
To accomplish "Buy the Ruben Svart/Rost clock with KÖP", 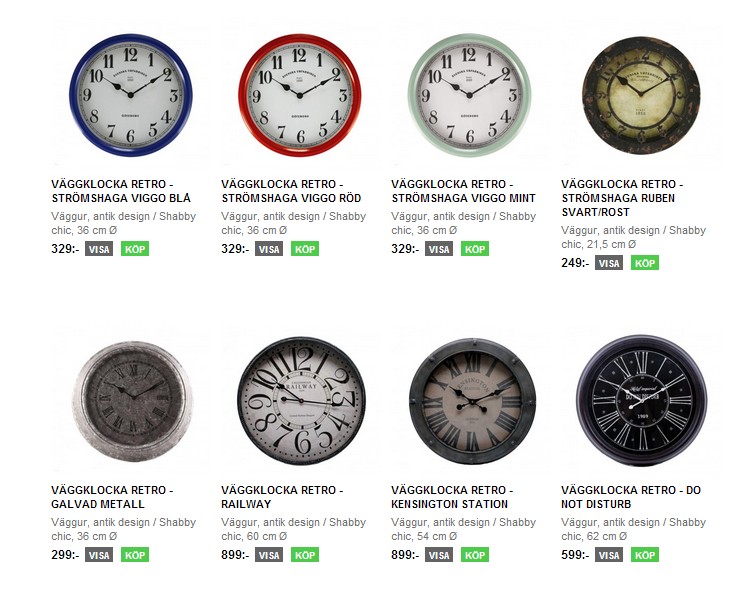I will click(645, 263).
